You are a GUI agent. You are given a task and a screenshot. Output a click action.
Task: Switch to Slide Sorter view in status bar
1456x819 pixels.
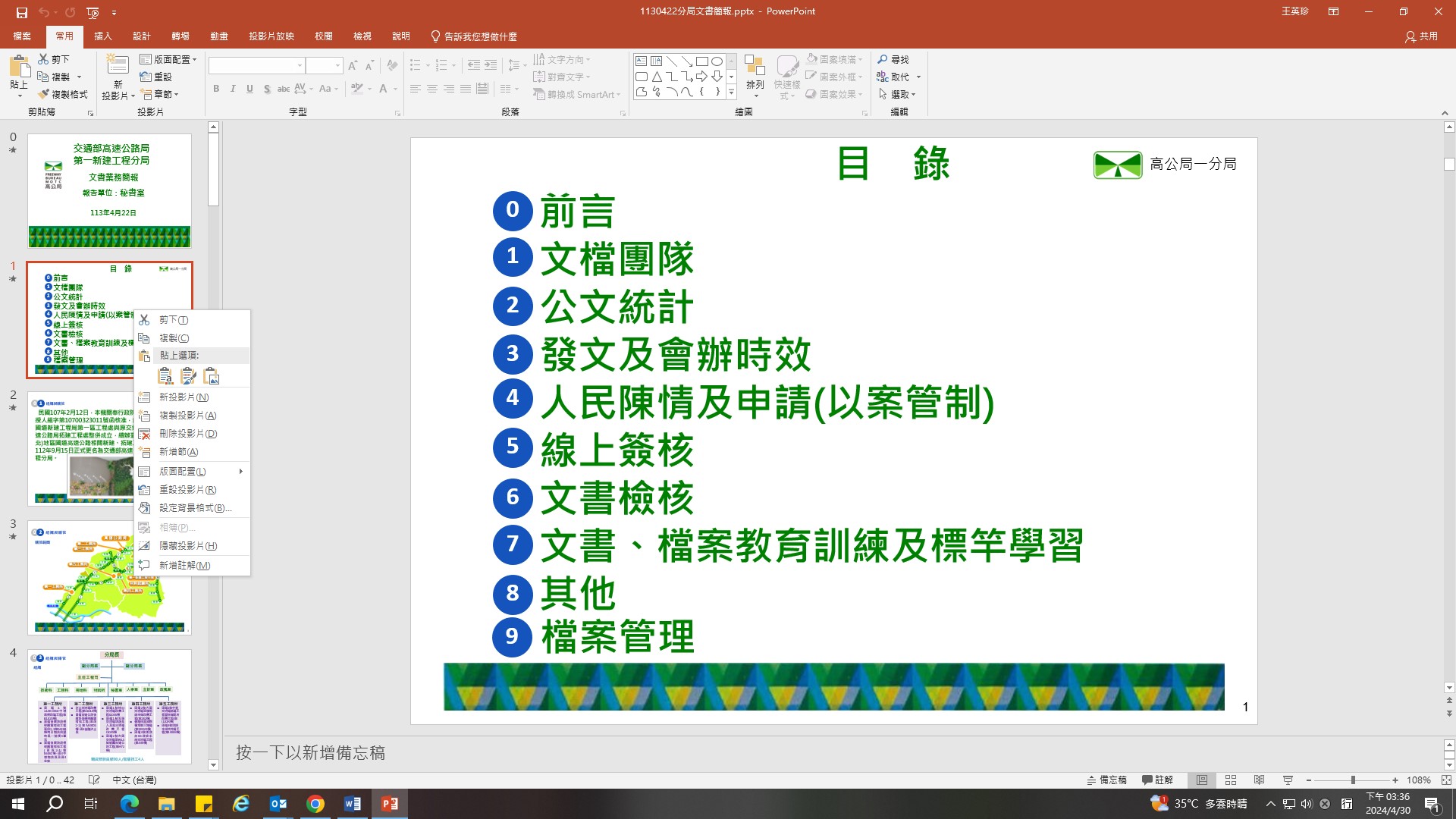coord(1231,780)
